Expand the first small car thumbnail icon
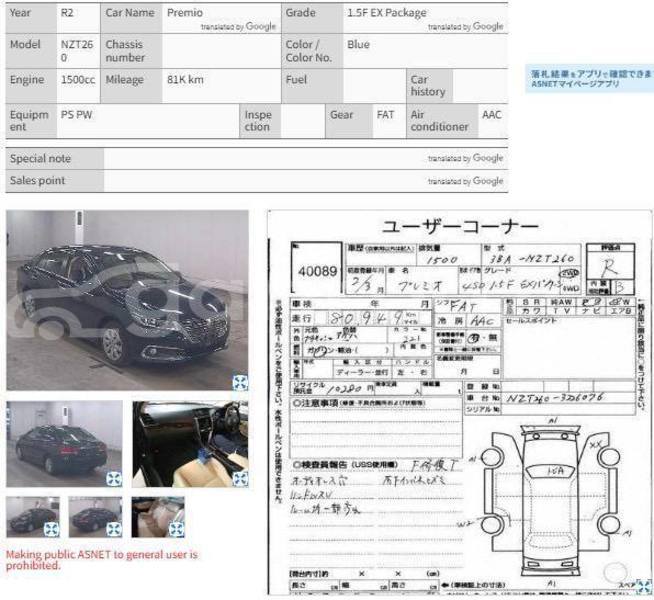 tap(52, 529)
